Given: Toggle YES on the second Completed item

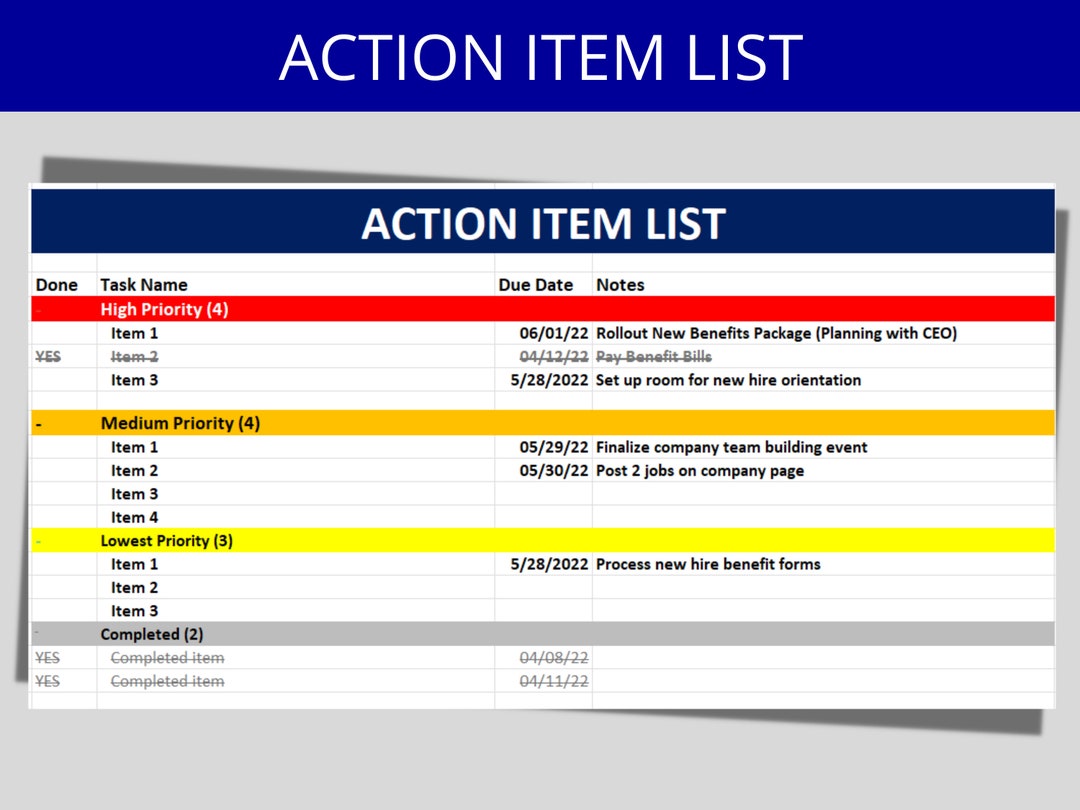Looking at the screenshot, I should [x=48, y=680].
